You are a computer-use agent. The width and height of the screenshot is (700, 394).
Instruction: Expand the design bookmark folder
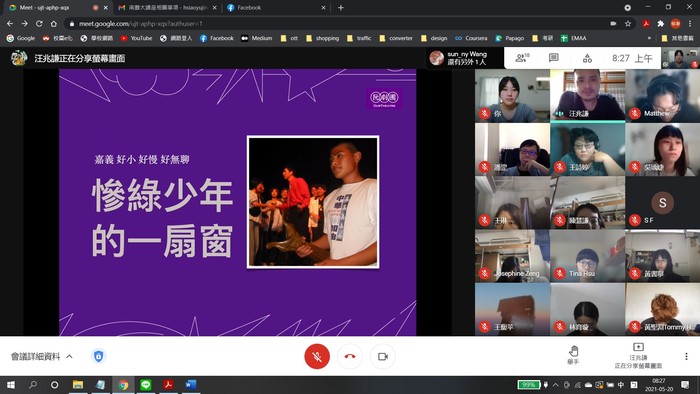point(434,38)
